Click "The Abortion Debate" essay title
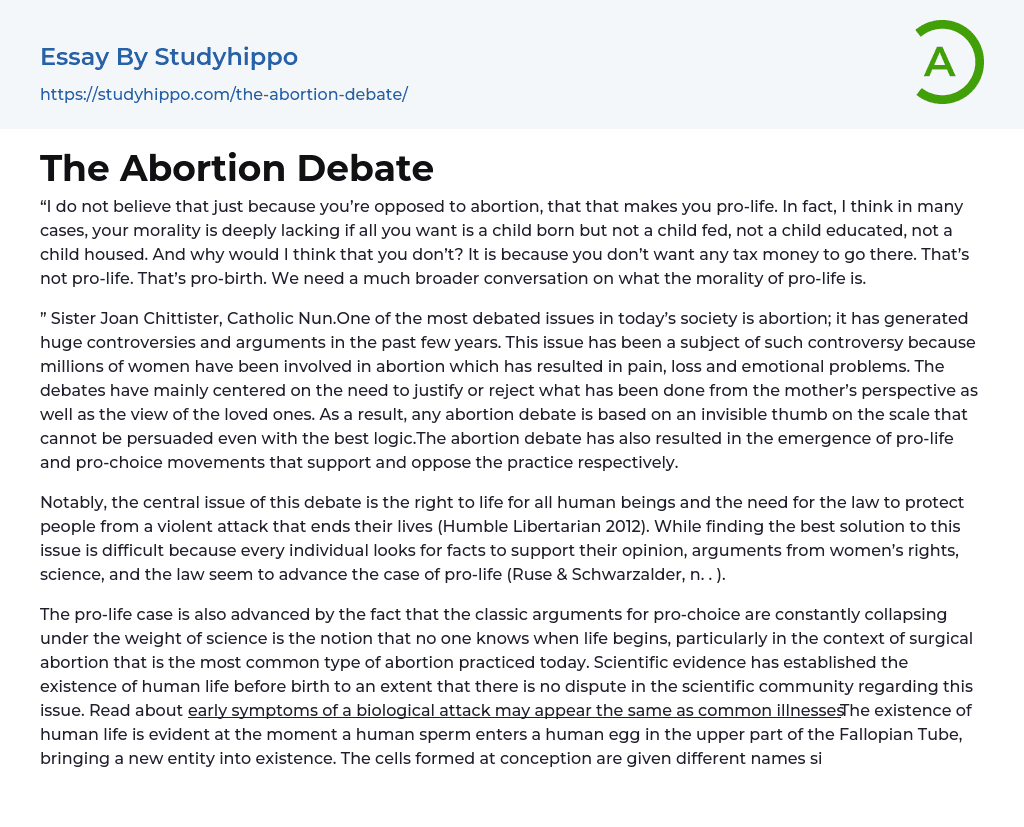Image resolution: width=1024 pixels, height=827 pixels. 237,168
